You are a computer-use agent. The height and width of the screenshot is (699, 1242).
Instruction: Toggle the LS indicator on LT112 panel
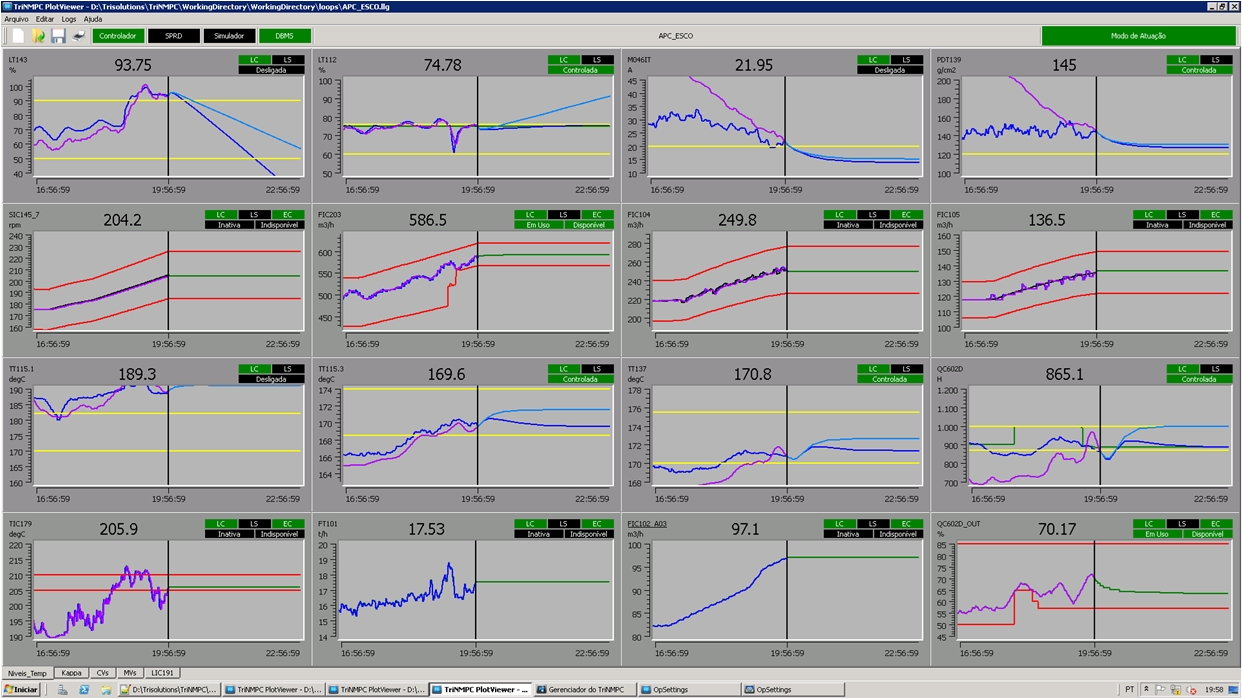[x=597, y=60]
